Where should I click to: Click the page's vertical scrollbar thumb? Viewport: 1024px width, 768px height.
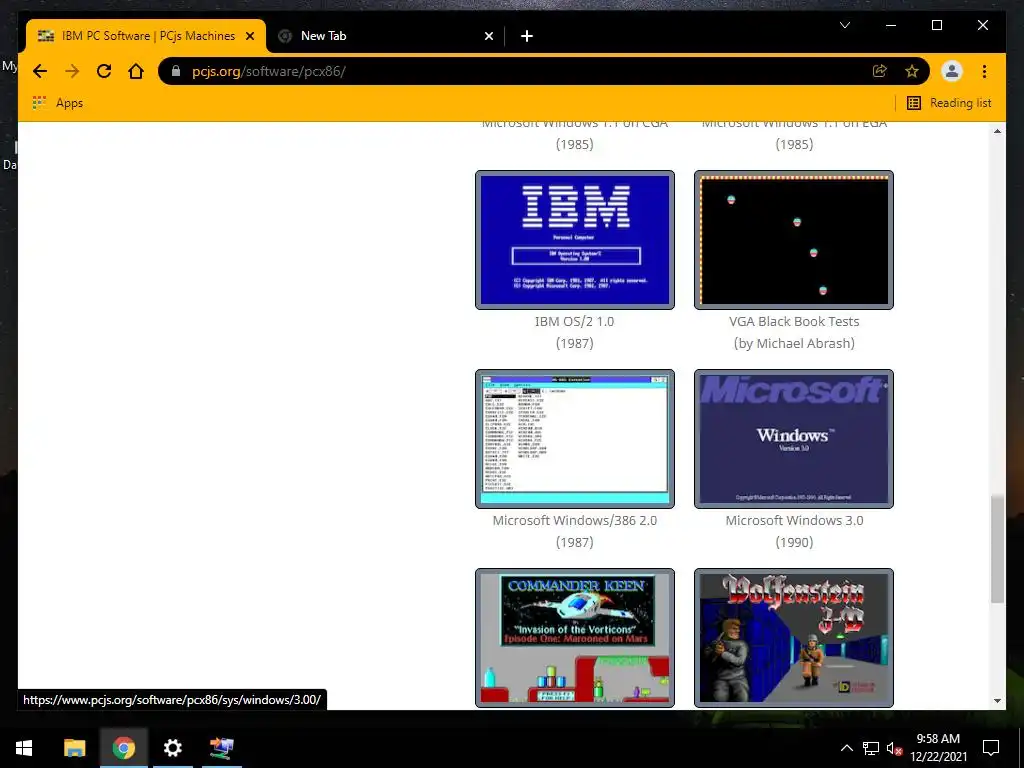coord(997,549)
